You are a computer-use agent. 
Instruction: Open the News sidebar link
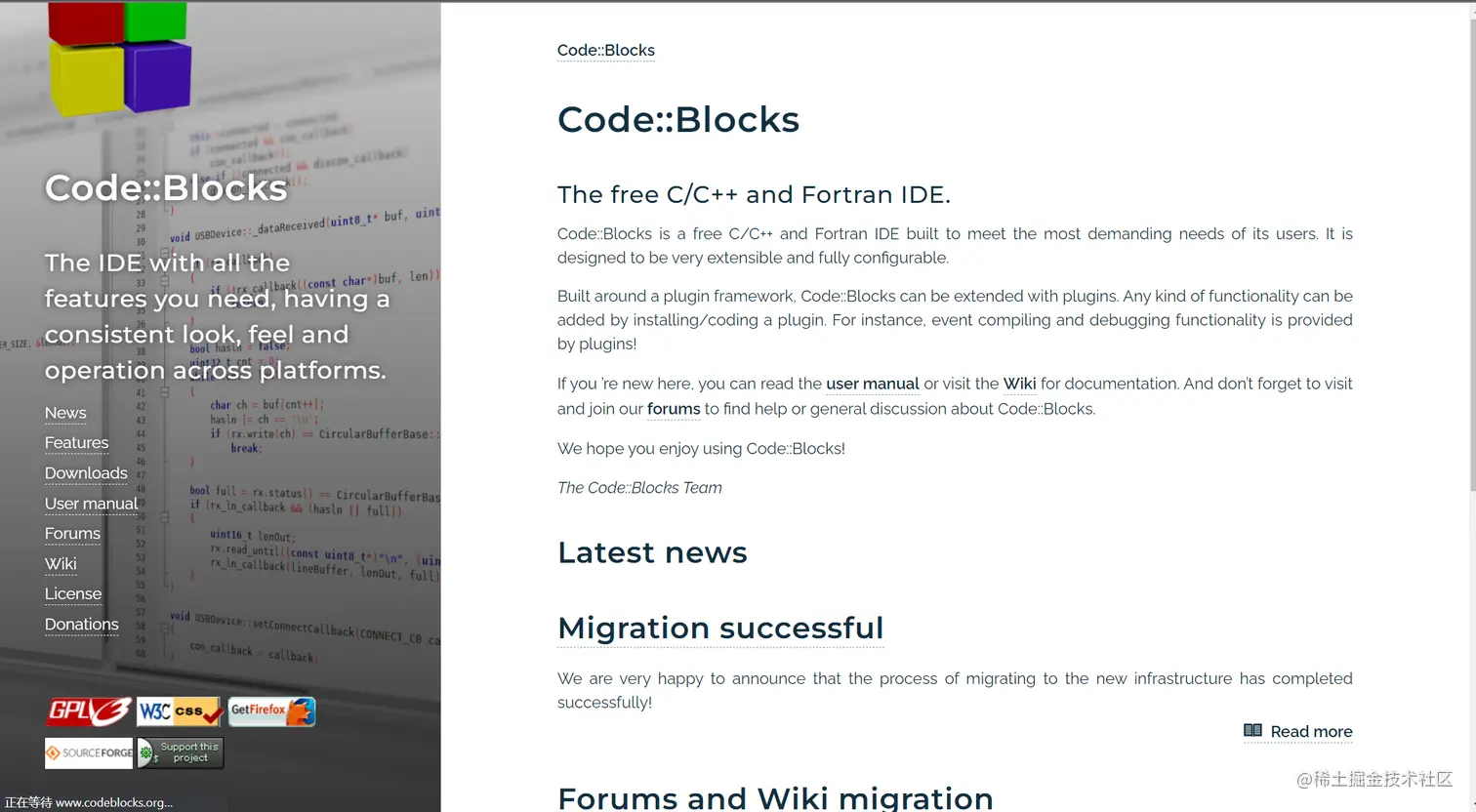[65, 413]
